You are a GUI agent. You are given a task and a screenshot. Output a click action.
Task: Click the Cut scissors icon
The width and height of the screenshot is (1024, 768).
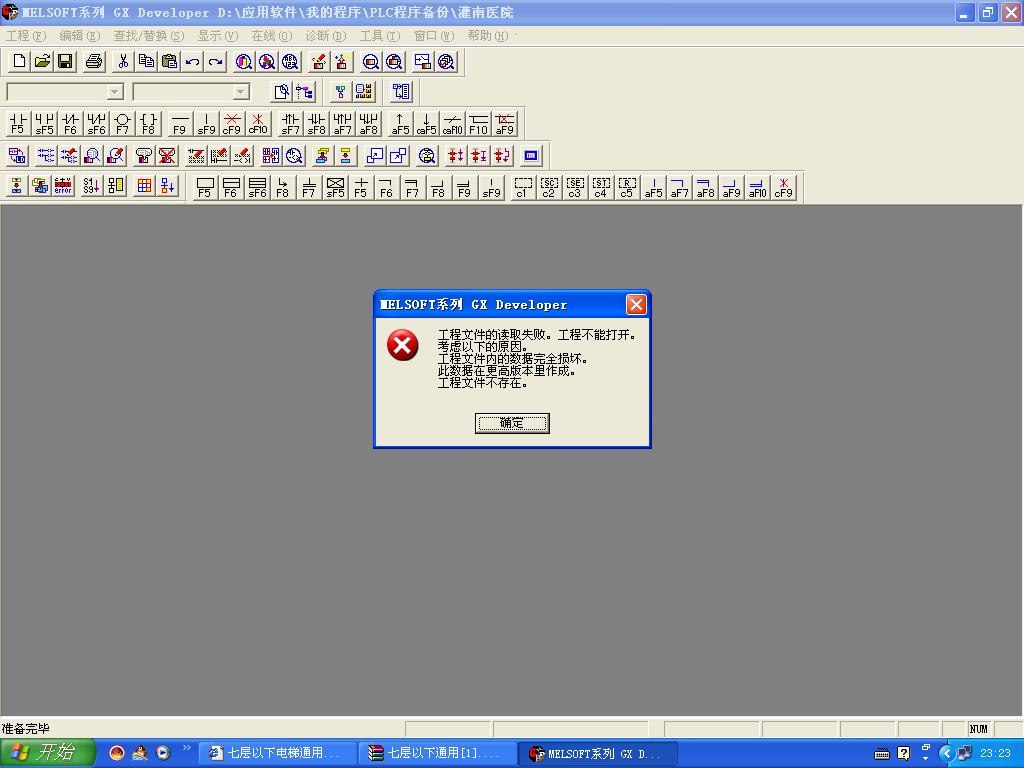click(123, 62)
